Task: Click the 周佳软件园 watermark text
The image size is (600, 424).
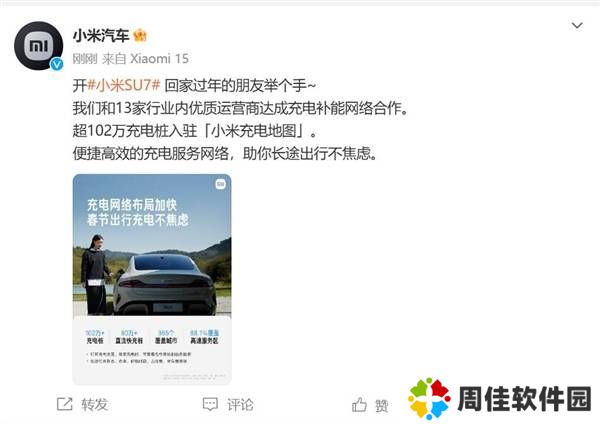Action: 524,399
